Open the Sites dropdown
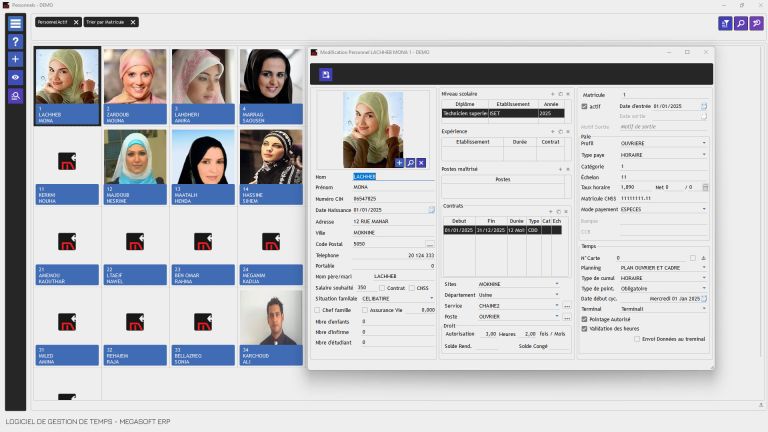This screenshot has width=768, height=432. (557, 284)
